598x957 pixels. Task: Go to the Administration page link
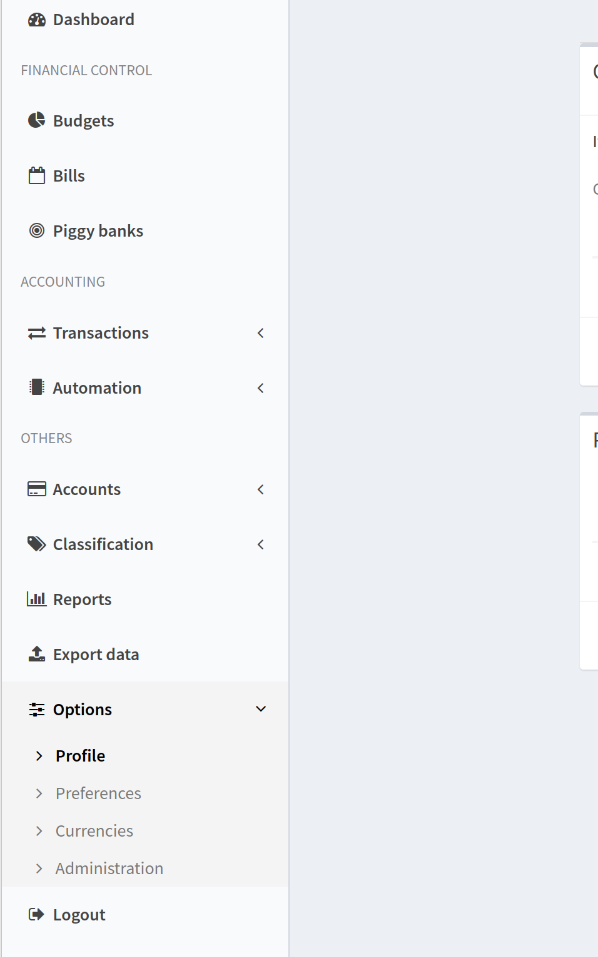pos(109,868)
